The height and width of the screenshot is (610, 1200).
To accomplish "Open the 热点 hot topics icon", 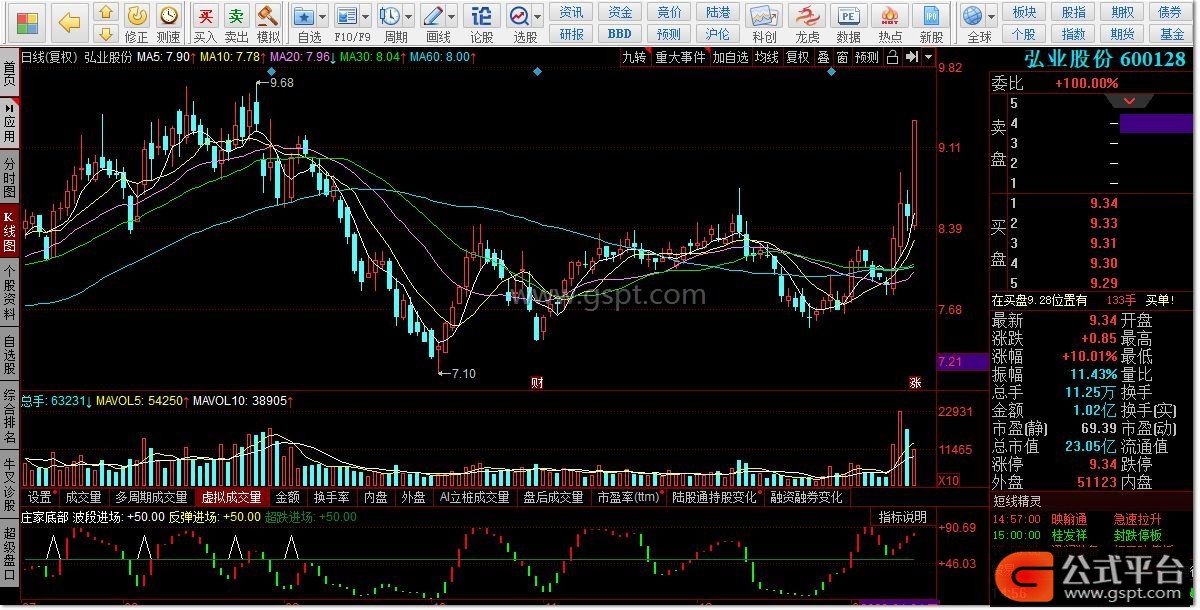I will pos(890,23).
